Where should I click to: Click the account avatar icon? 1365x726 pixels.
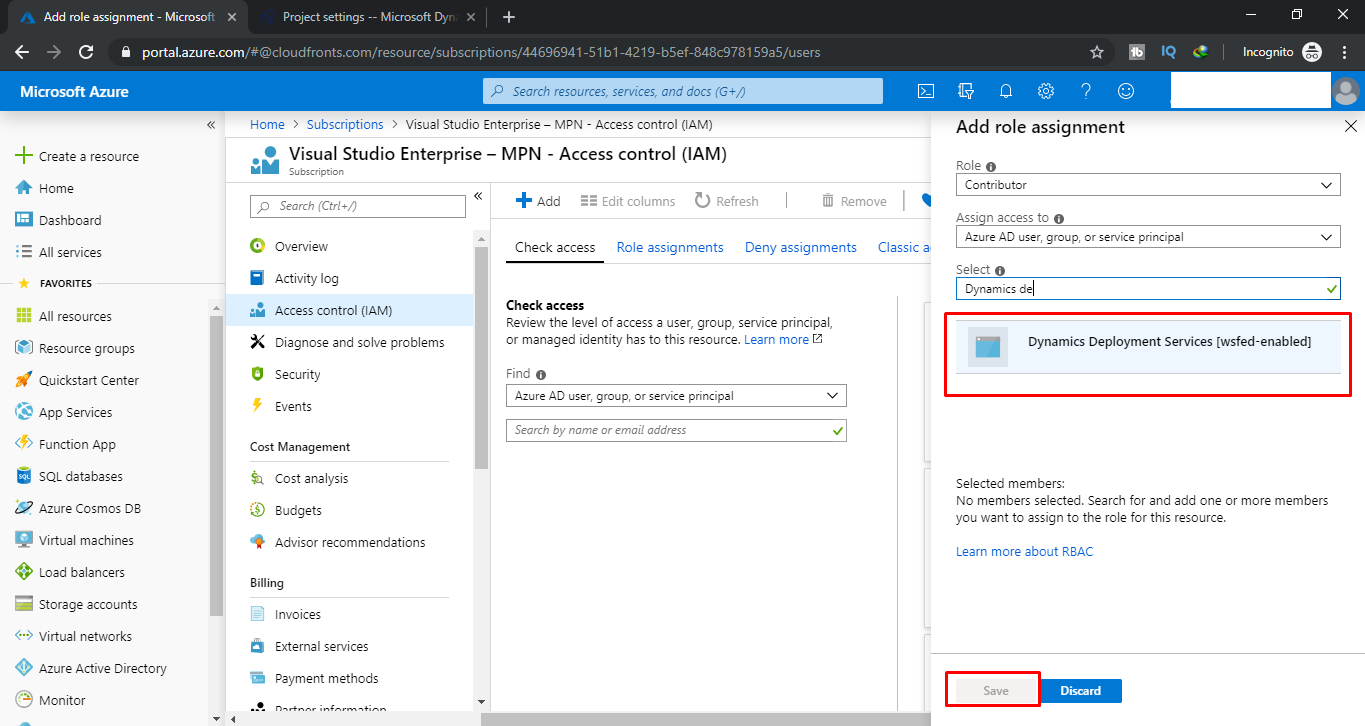click(1347, 91)
